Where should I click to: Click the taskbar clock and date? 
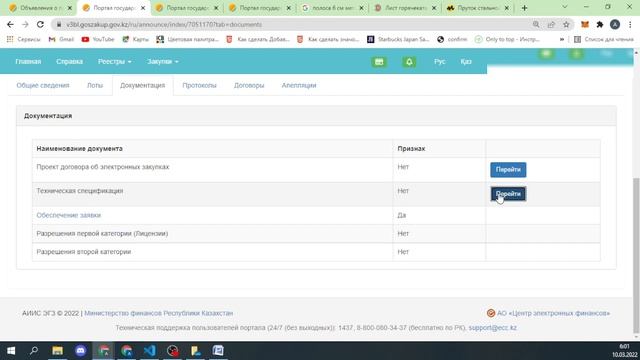point(624,351)
